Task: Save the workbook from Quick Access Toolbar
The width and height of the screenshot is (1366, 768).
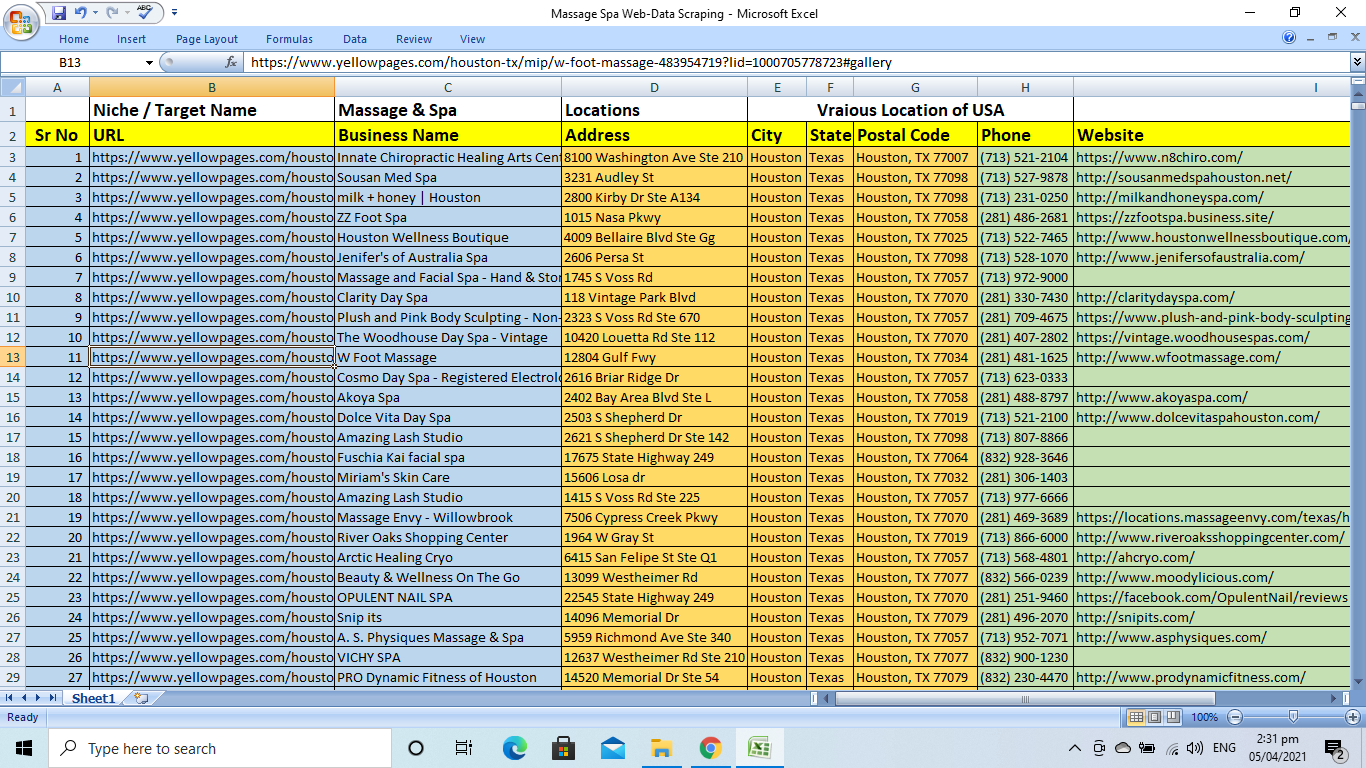Action: (59, 13)
